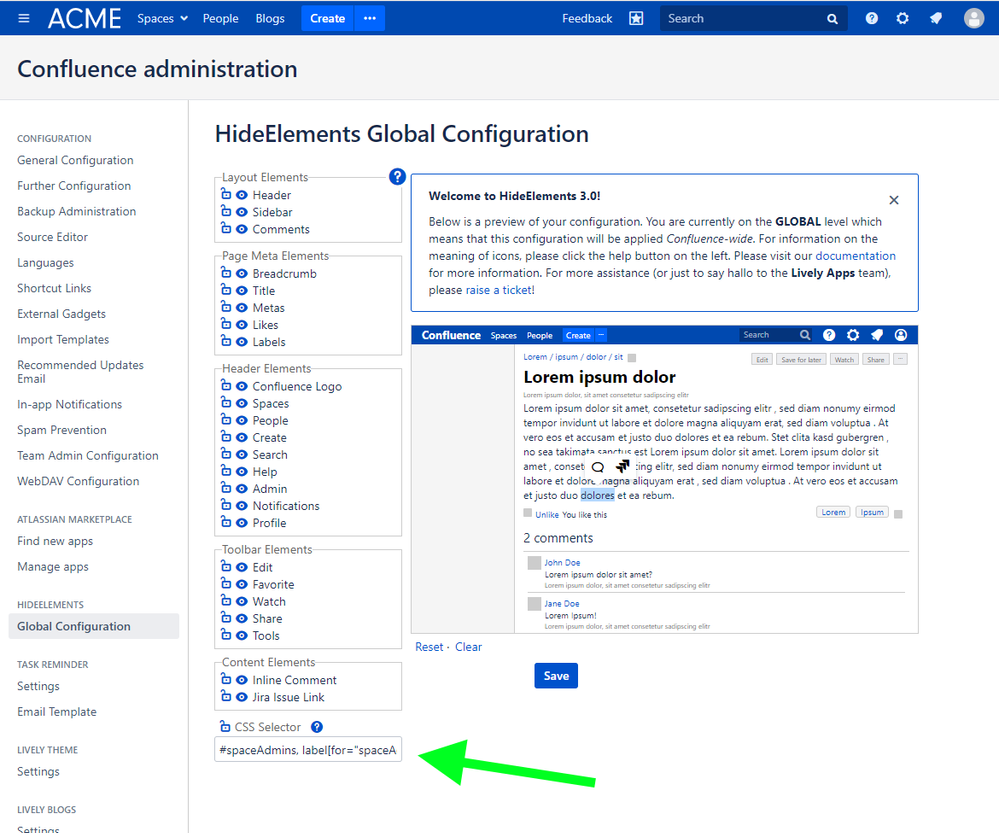Click the lock icon next to Header
The height and width of the screenshot is (833, 999).
coord(226,194)
